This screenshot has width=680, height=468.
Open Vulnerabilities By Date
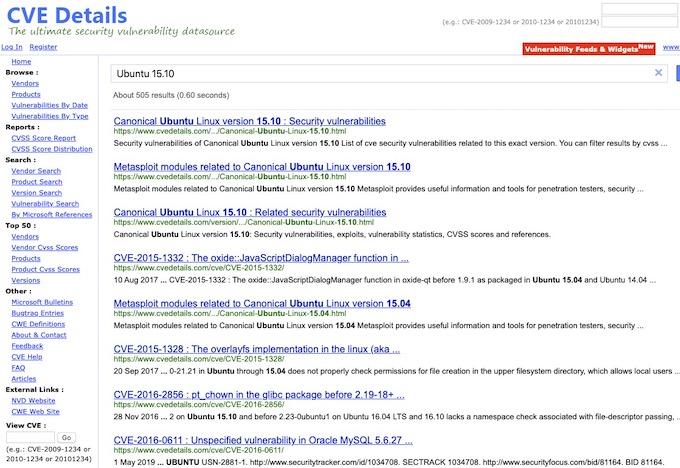pos(49,105)
